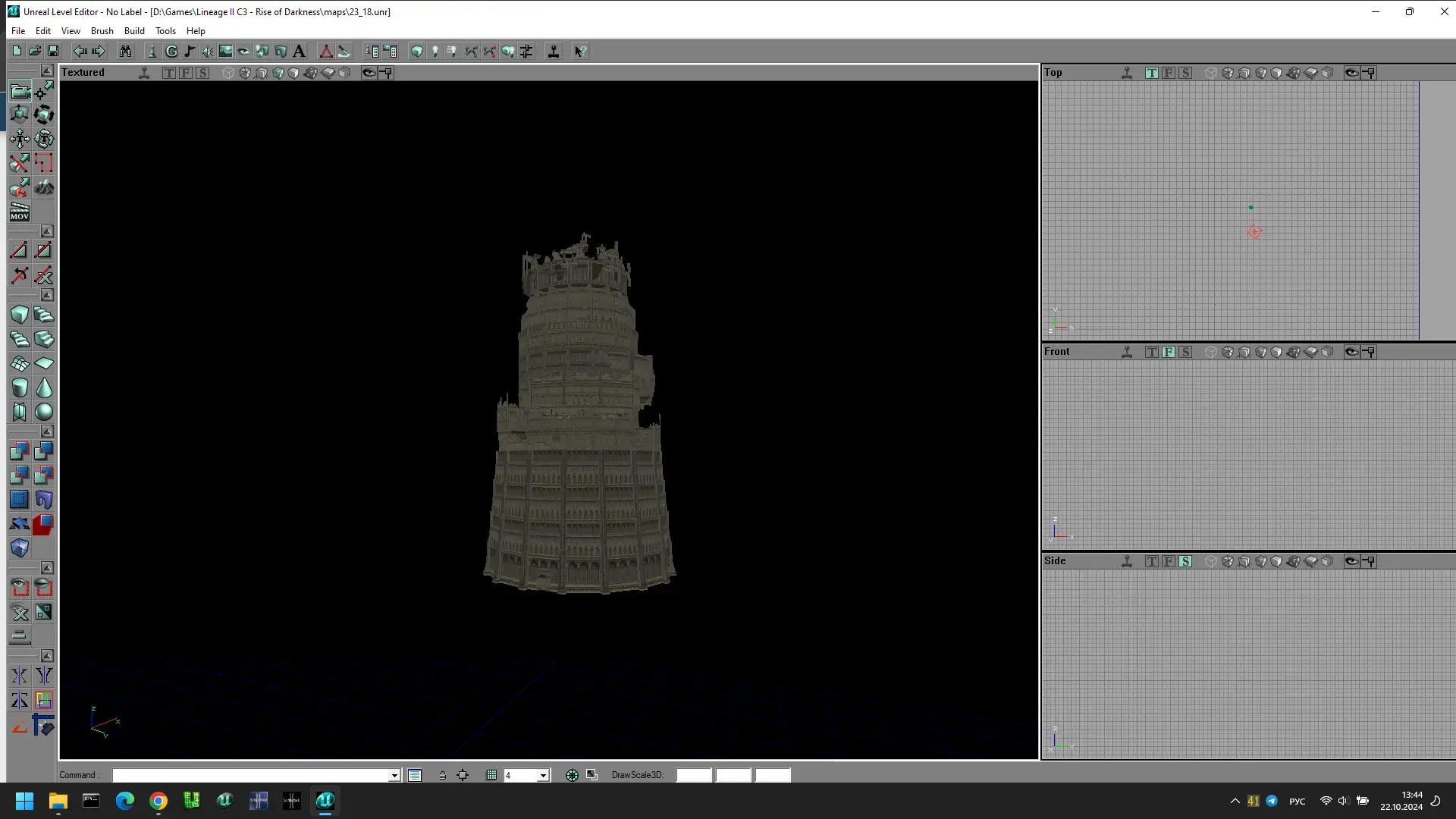Toggle eye icon in the Top viewport toolbar
This screenshot has height=819, width=1456.
click(1351, 73)
